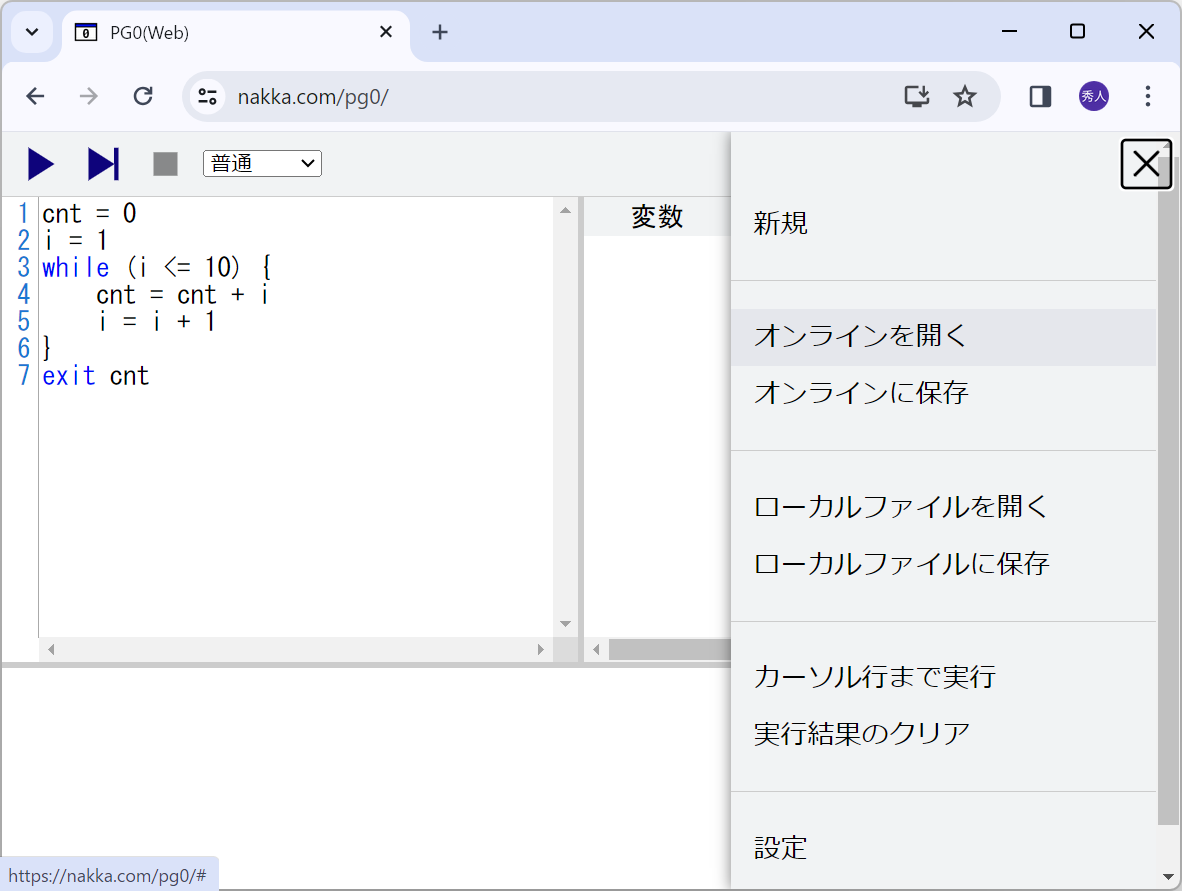Image resolution: width=1182 pixels, height=891 pixels.
Task: Click the 秀人 profile avatar
Action: click(1093, 96)
